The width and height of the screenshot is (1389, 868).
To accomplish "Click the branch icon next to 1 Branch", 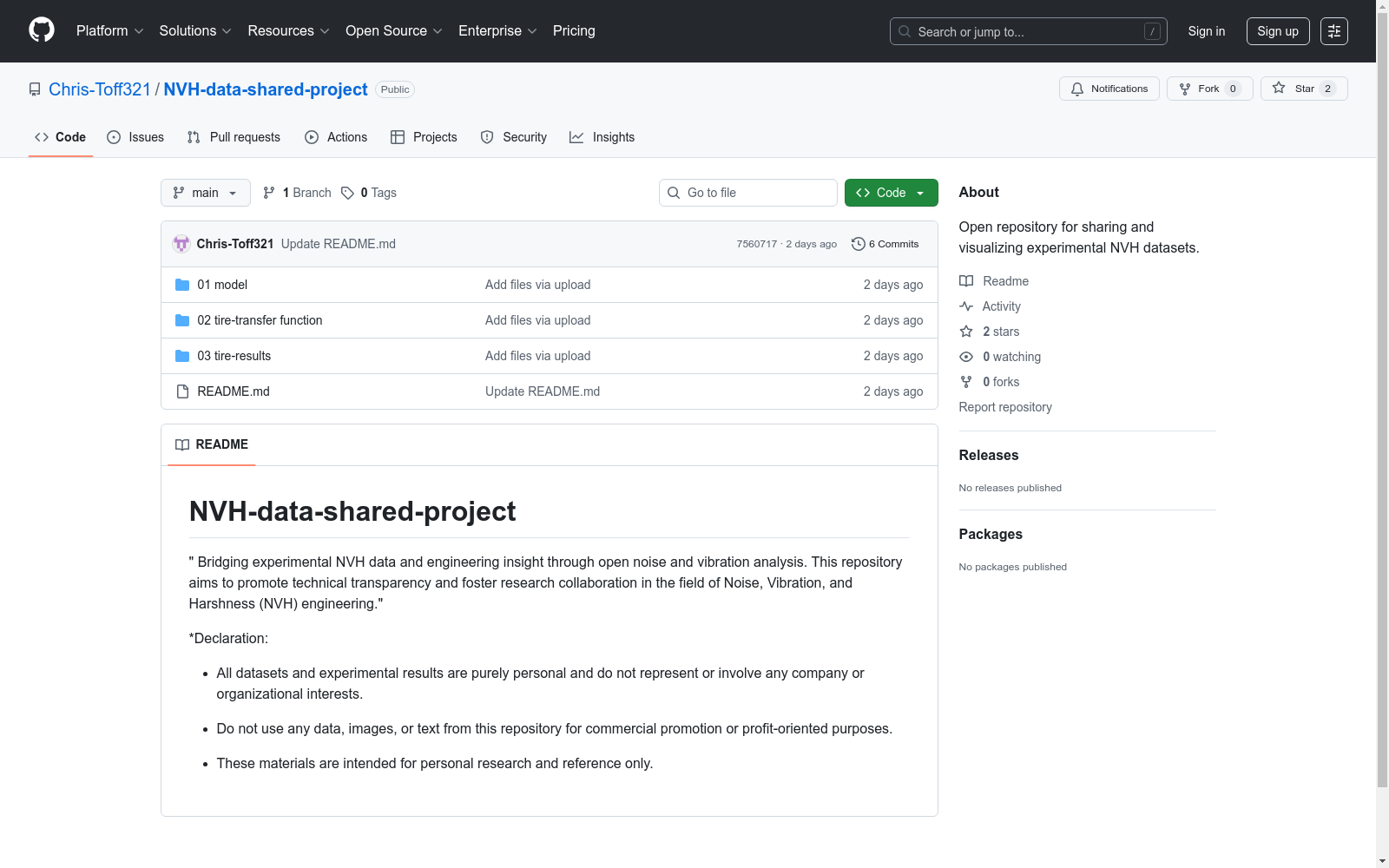I will pyautogui.click(x=269, y=193).
